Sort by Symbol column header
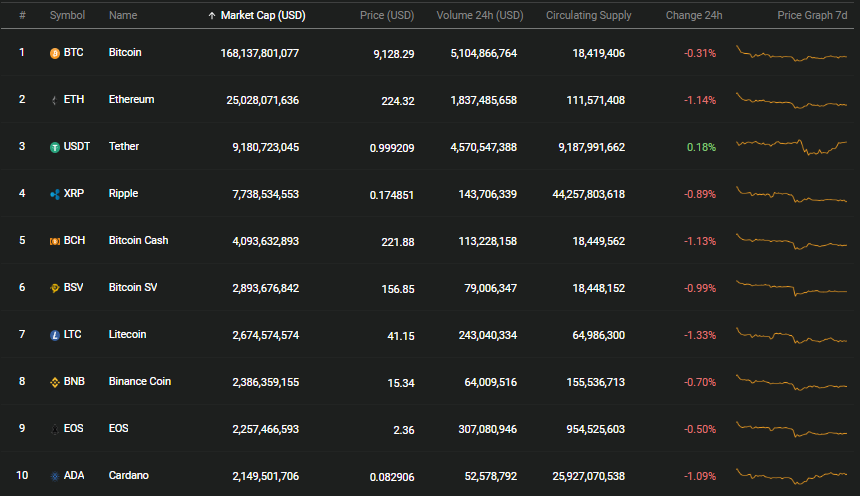 [x=67, y=15]
